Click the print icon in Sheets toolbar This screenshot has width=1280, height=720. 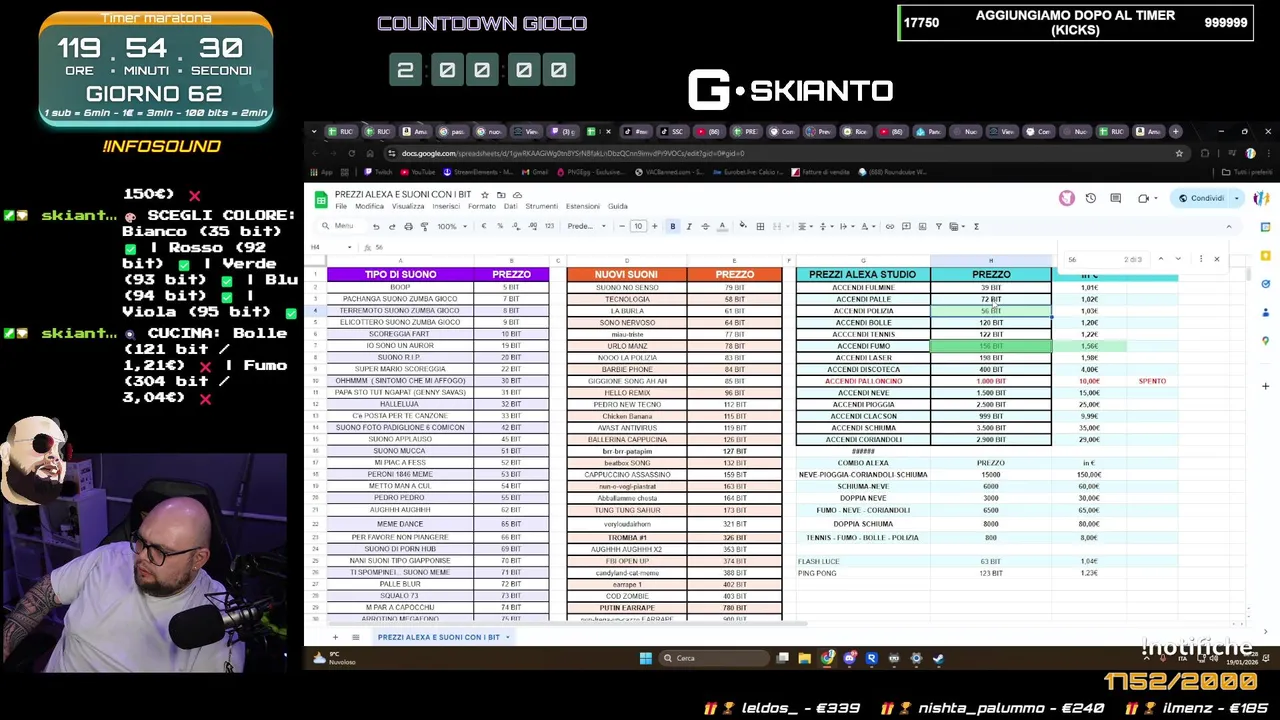(408, 226)
